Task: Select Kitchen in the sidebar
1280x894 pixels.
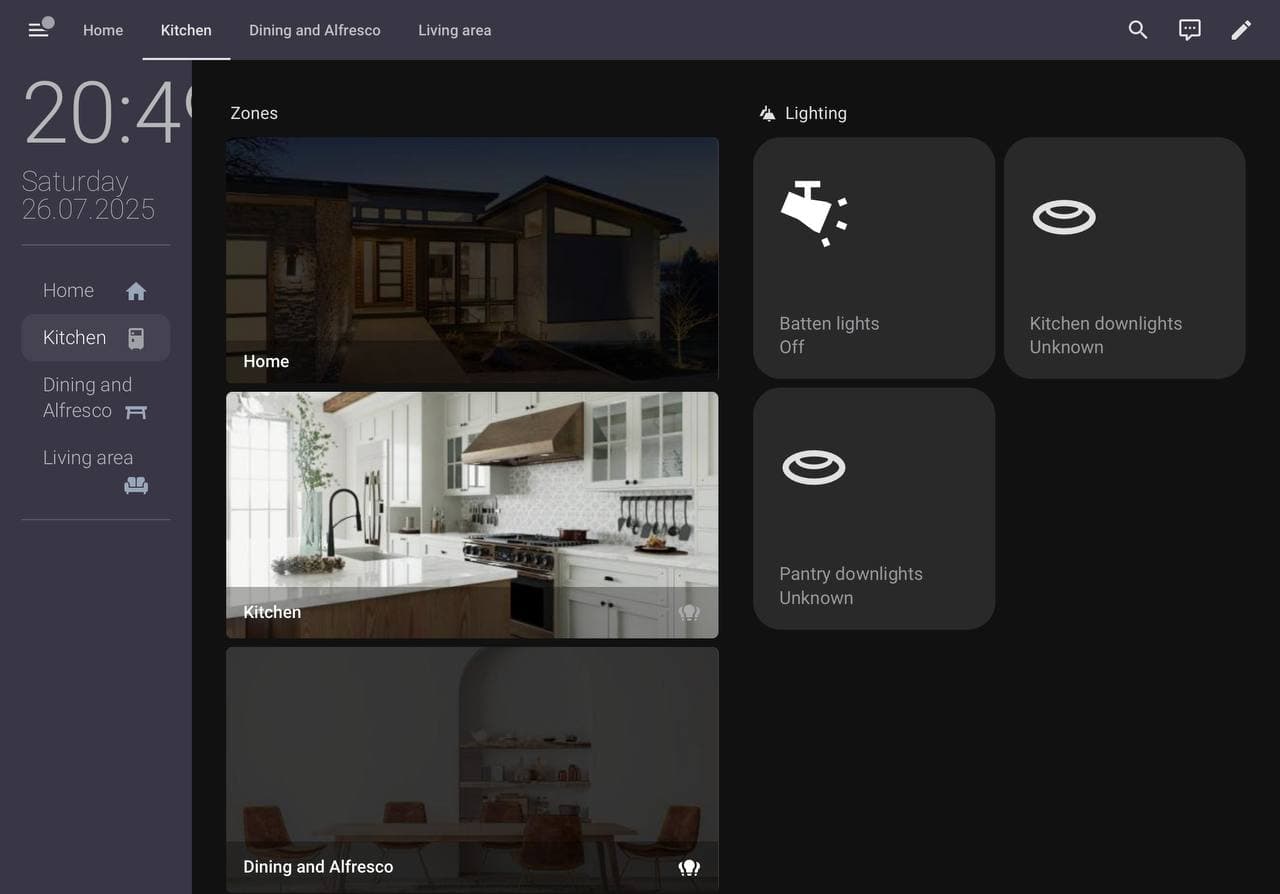Action: (x=96, y=338)
